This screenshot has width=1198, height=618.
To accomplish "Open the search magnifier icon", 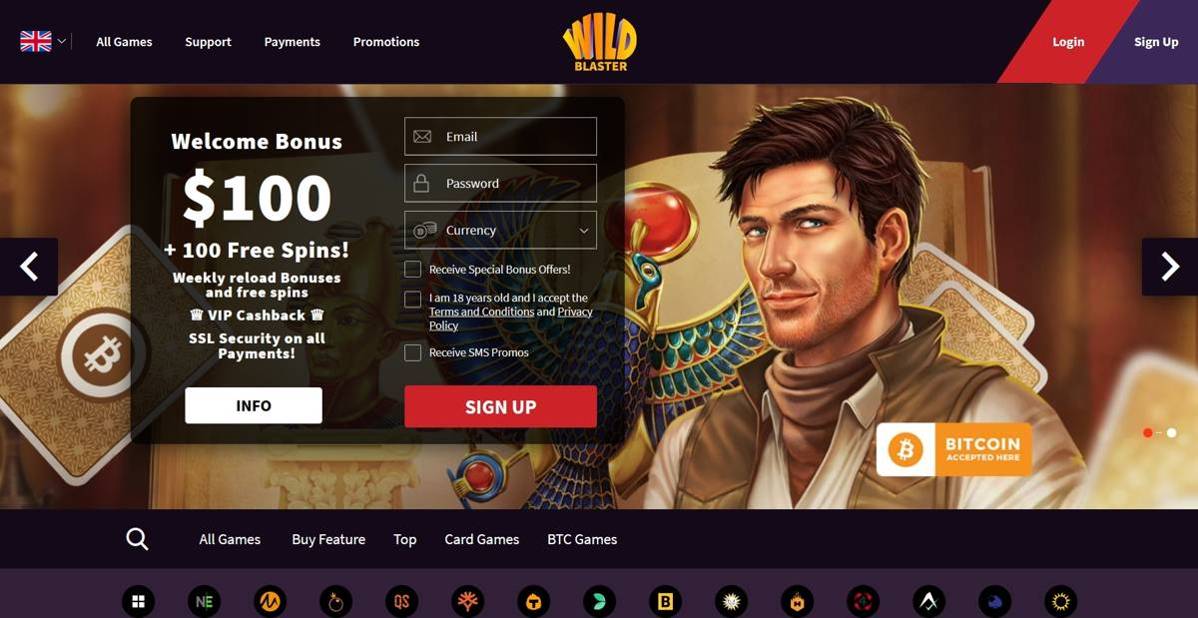I will (138, 539).
